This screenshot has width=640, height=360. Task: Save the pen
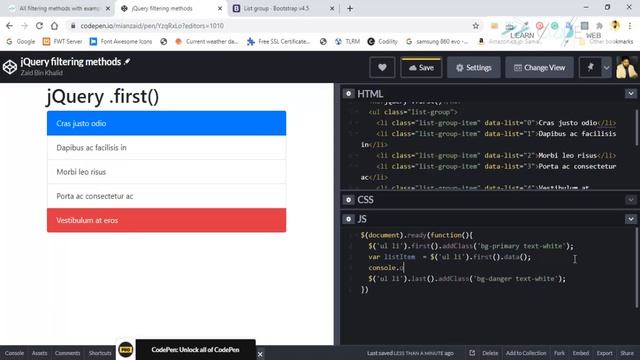click(x=421, y=67)
